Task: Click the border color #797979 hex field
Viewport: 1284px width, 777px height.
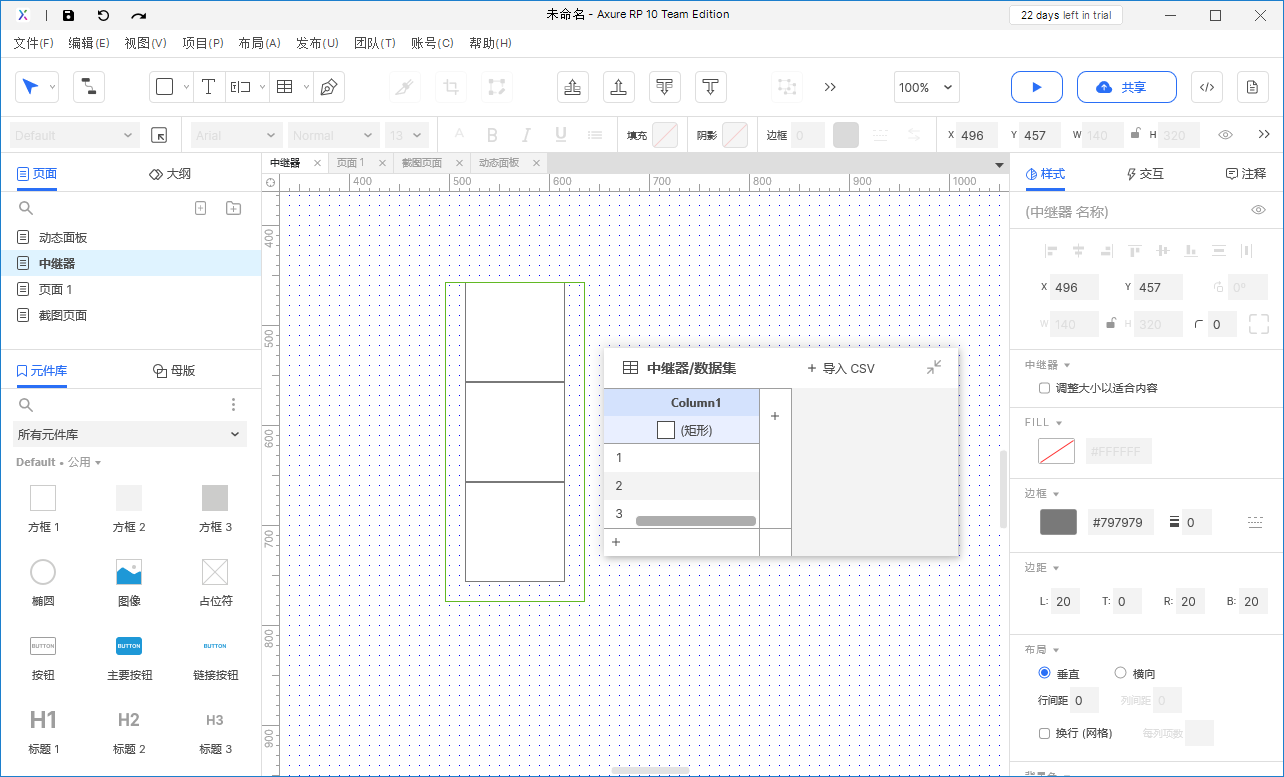Action: click(1120, 522)
